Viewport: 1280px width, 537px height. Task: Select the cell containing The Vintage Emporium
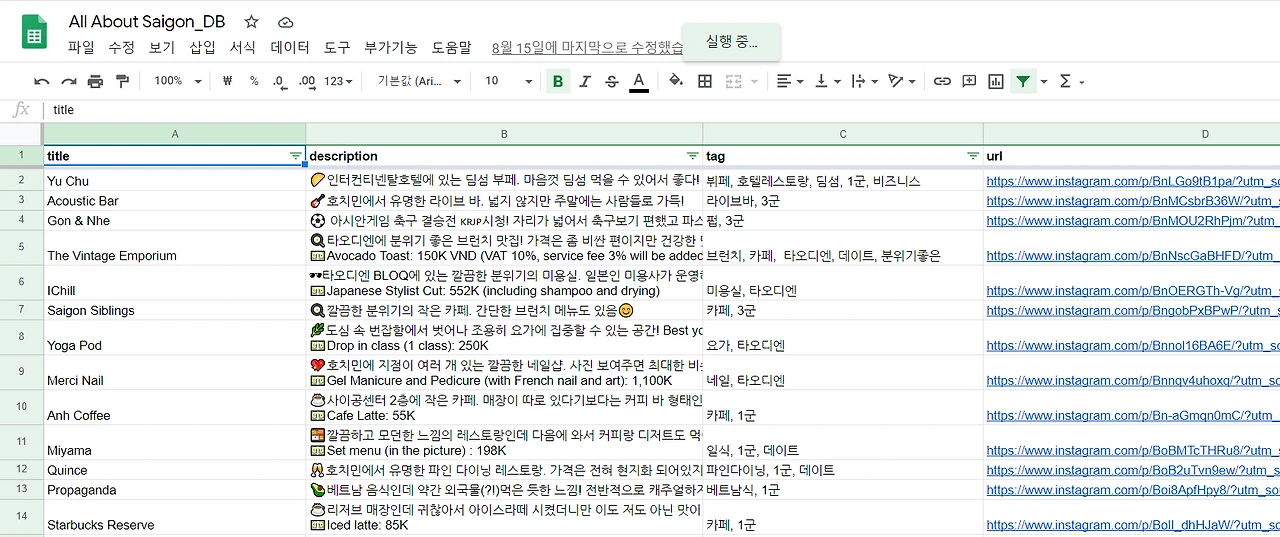pos(175,248)
